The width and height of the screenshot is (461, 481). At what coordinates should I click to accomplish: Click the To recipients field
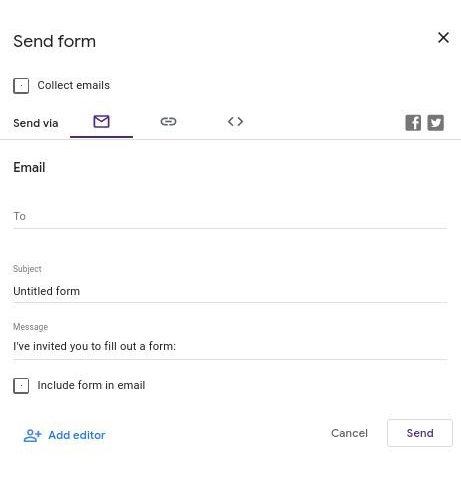coord(230,217)
